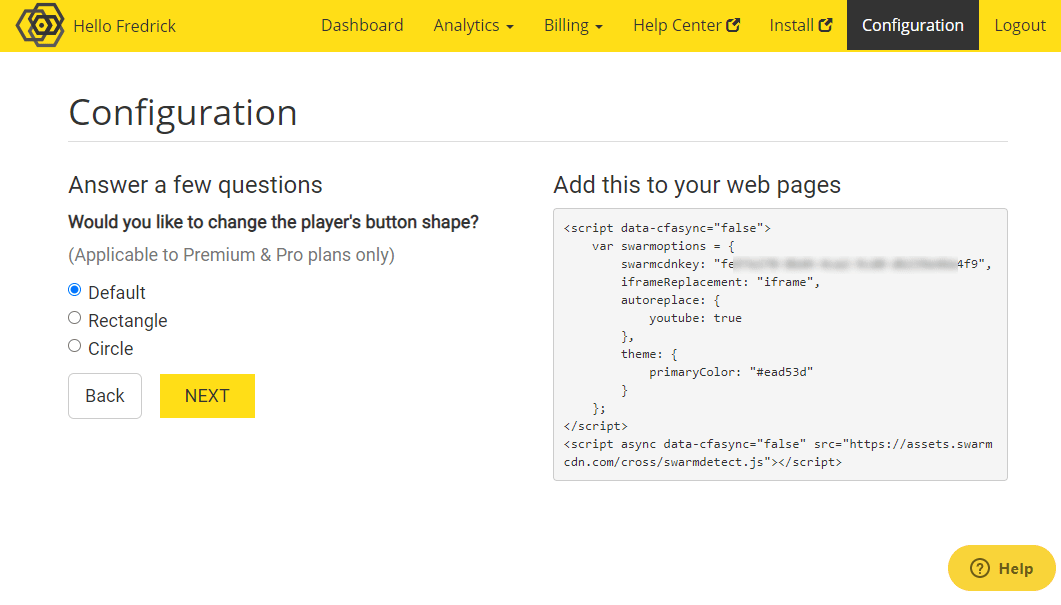Click the NEXT button
Image resolution: width=1061 pixels, height=605 pixels.
click(x=207, y=396)
